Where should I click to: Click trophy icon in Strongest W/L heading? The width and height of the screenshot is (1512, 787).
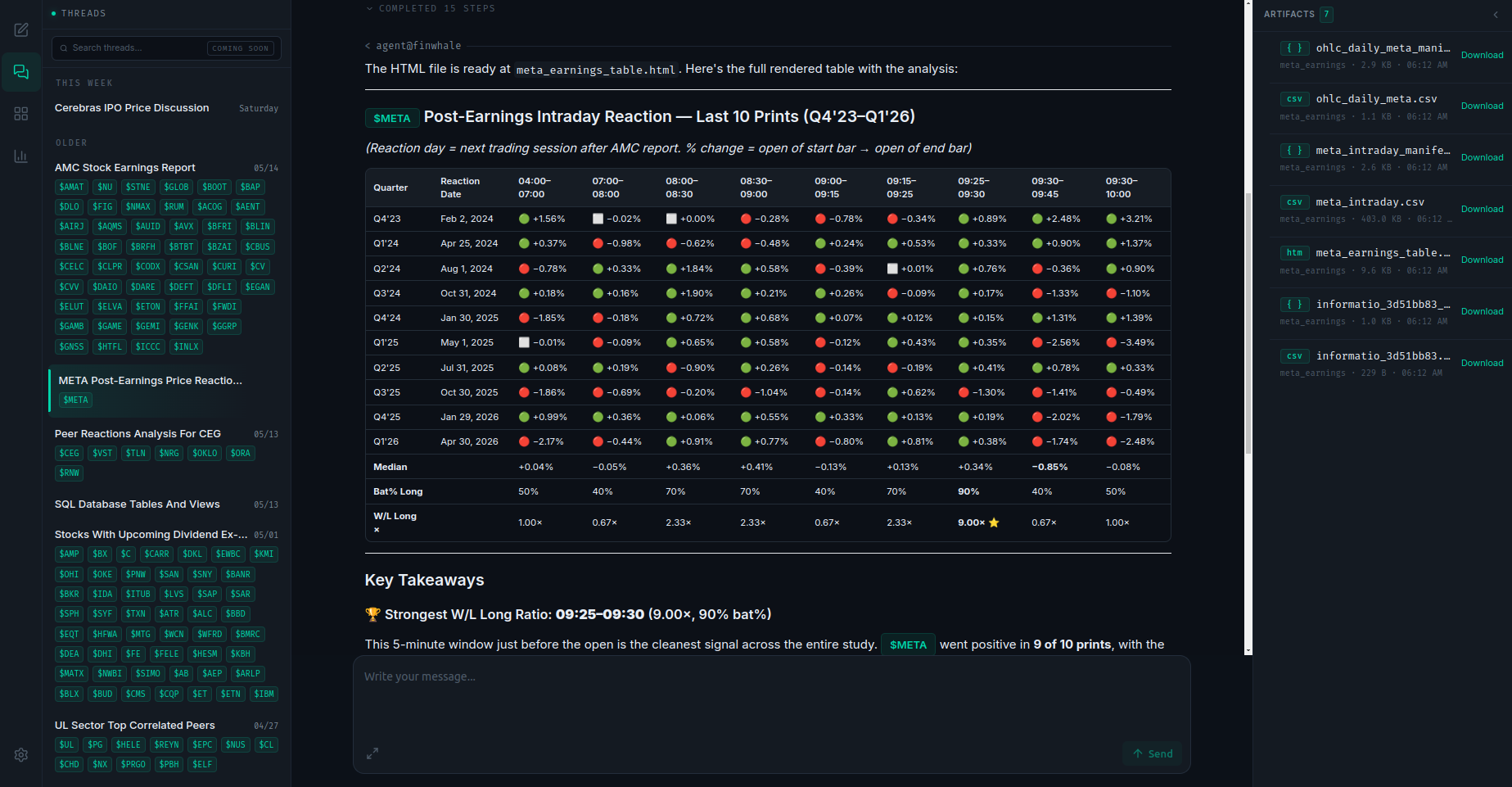coord(372,614)
